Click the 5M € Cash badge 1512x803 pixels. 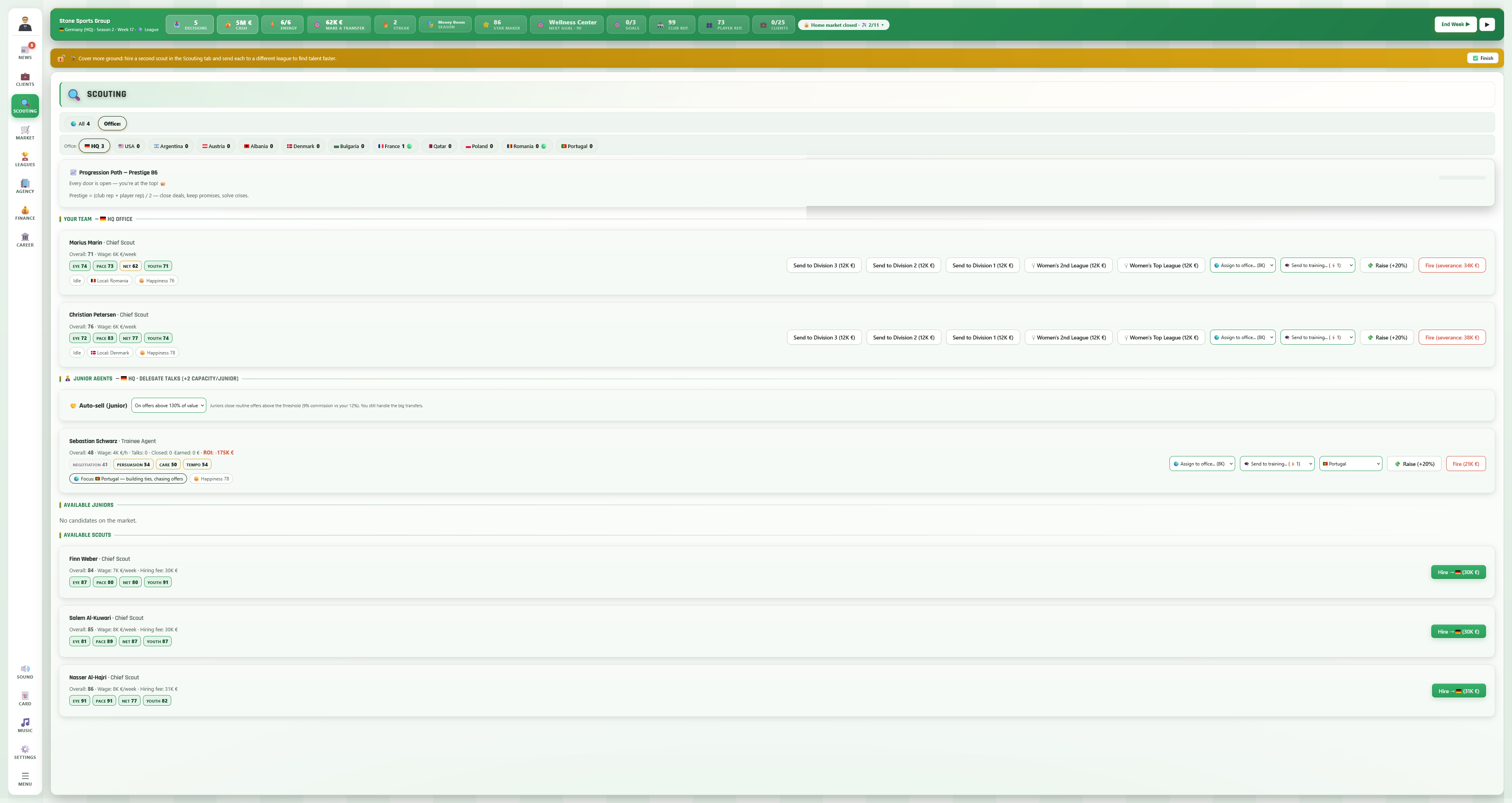pos(237,25)
